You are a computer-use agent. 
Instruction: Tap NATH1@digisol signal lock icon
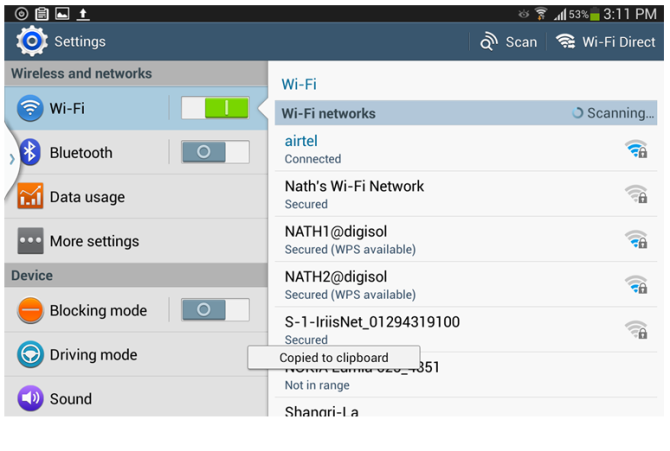pyautogui.click(x=636, y=239)
